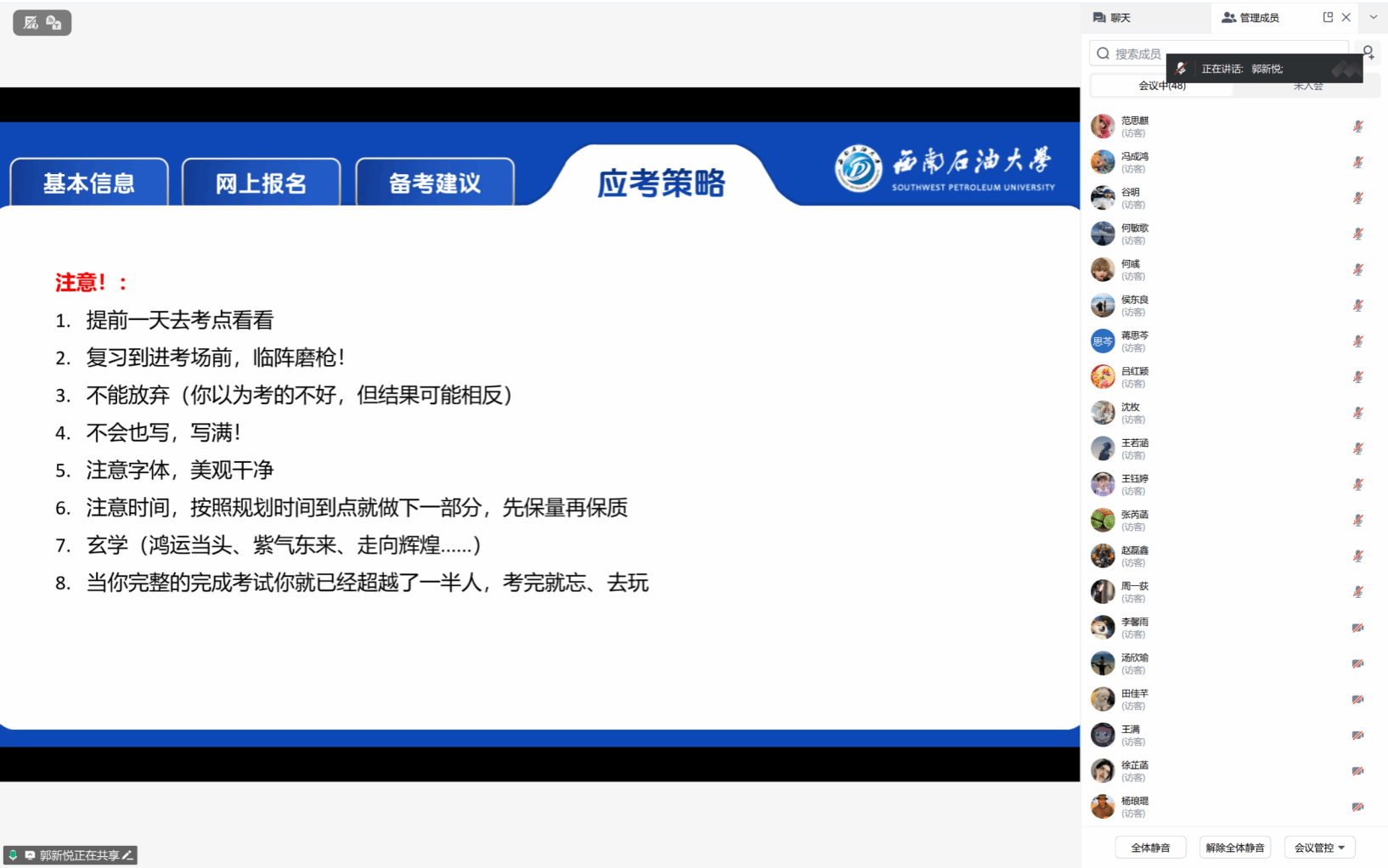
Task: Click 范思麒's avatar in member list
Action: (x=1103, y=127)
